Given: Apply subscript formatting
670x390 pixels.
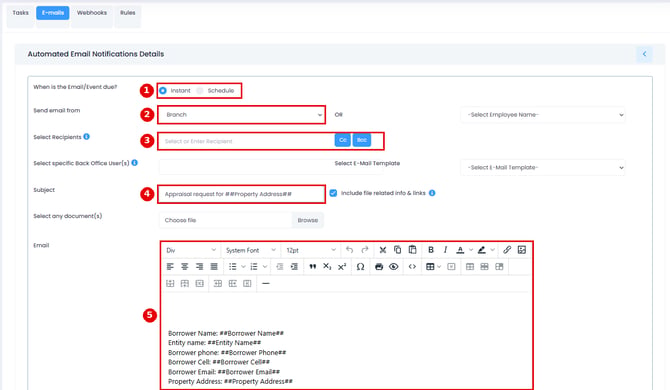Looking at the screenshot, I should point(327,267).
